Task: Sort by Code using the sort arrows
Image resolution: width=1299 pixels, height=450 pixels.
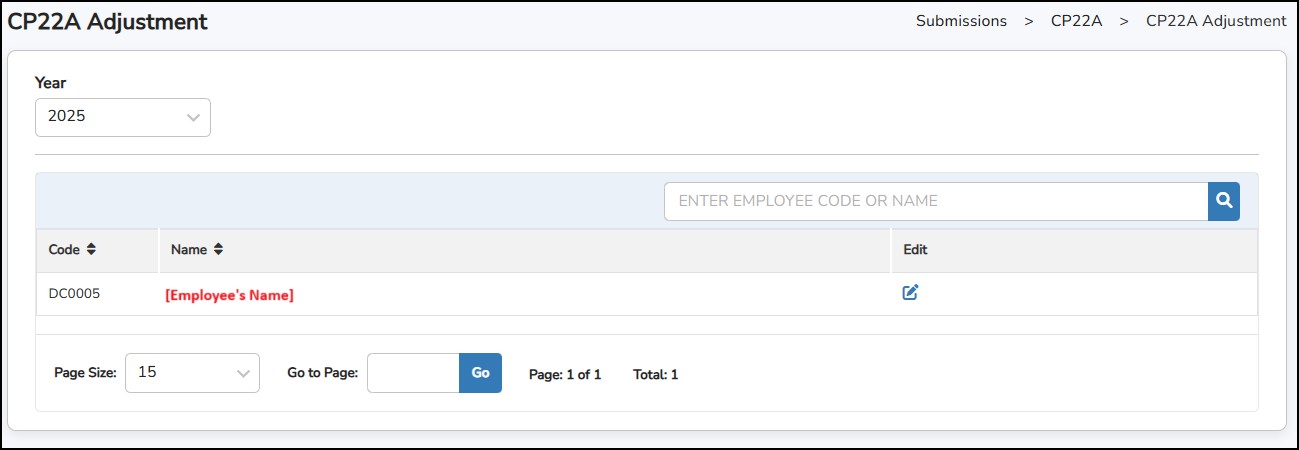Action: click(91, 250)
